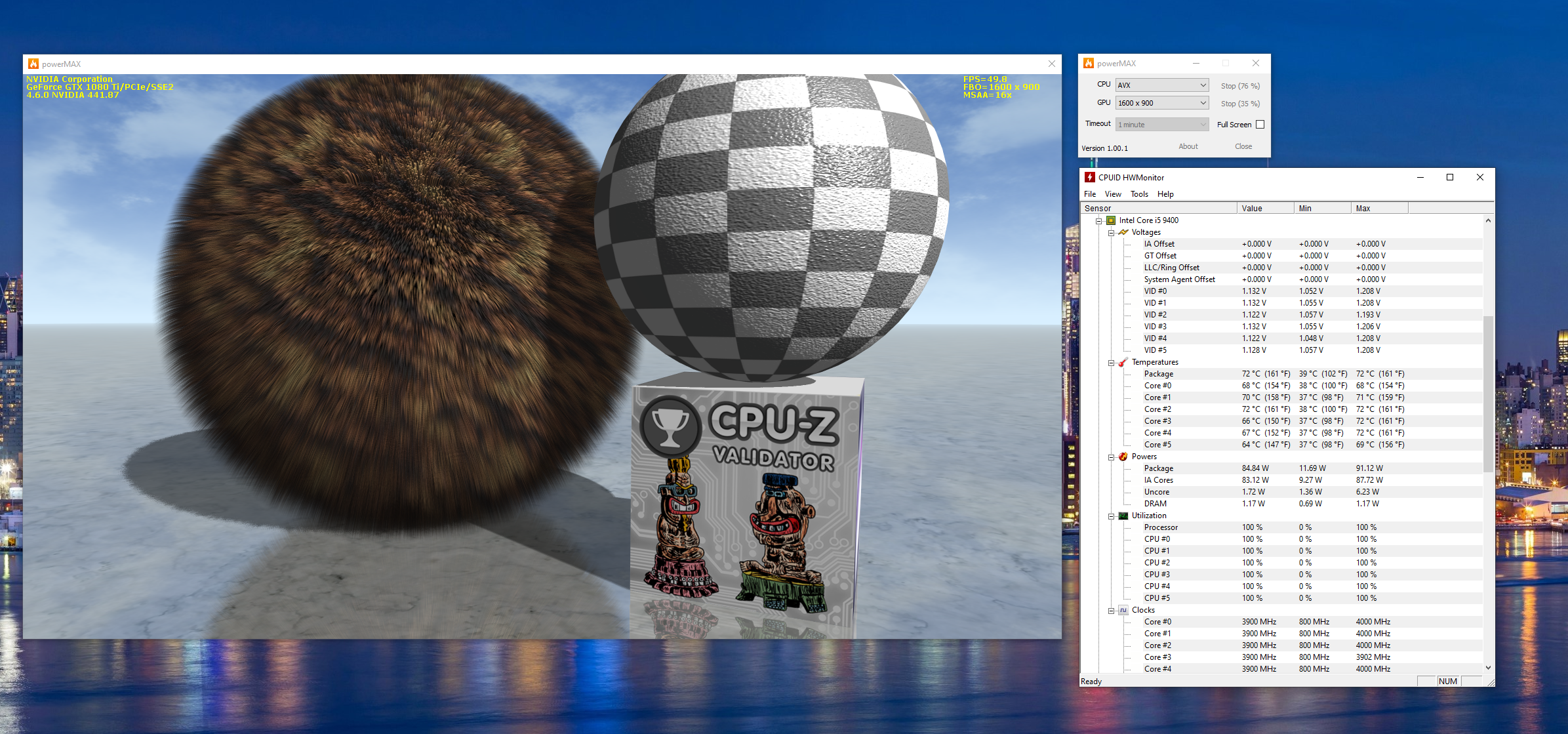1568x734 pixels.
Task: Click the Max column header
Action: pos(1380,209)
